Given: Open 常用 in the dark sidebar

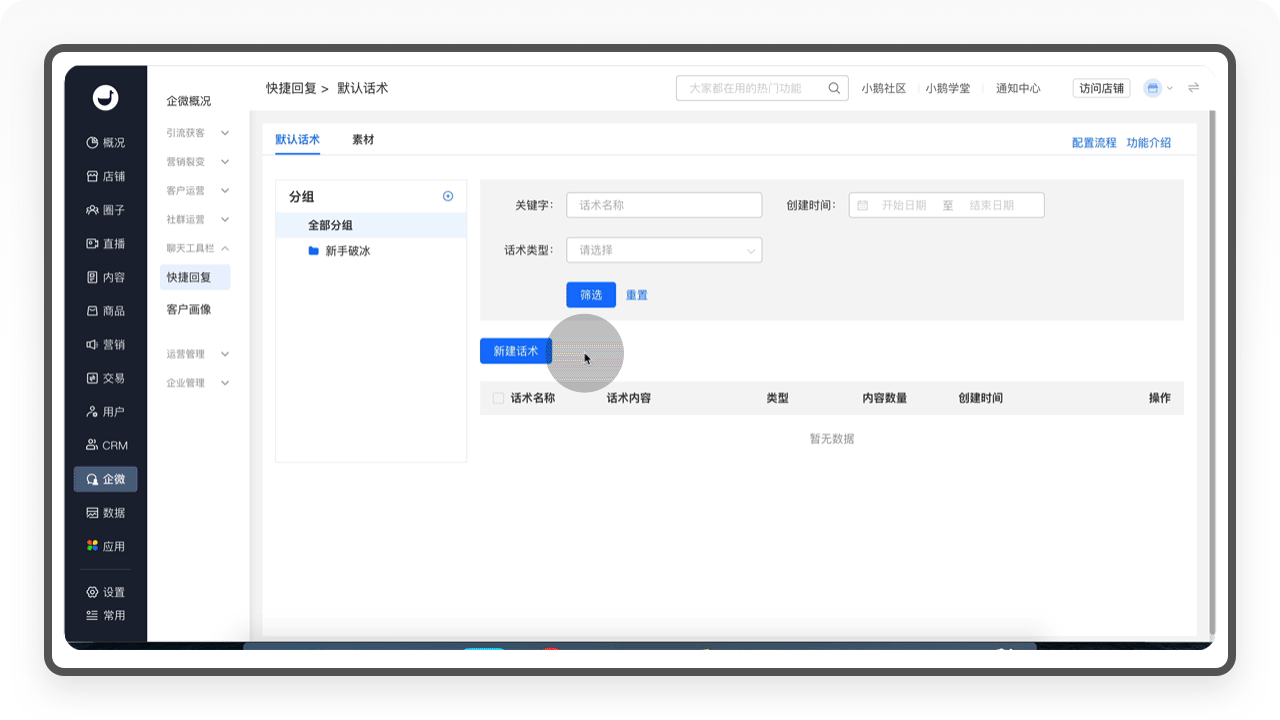Looking at the screenshot, I should 106,615.
